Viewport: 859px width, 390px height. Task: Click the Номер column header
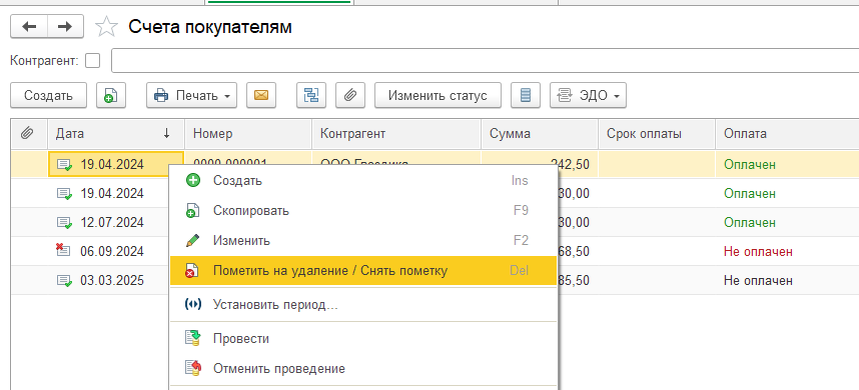(x=248, y=134)
